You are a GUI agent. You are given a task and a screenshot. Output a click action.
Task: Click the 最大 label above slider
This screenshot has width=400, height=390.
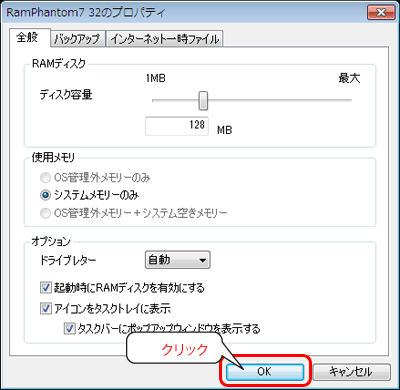(x=349, y=78)
